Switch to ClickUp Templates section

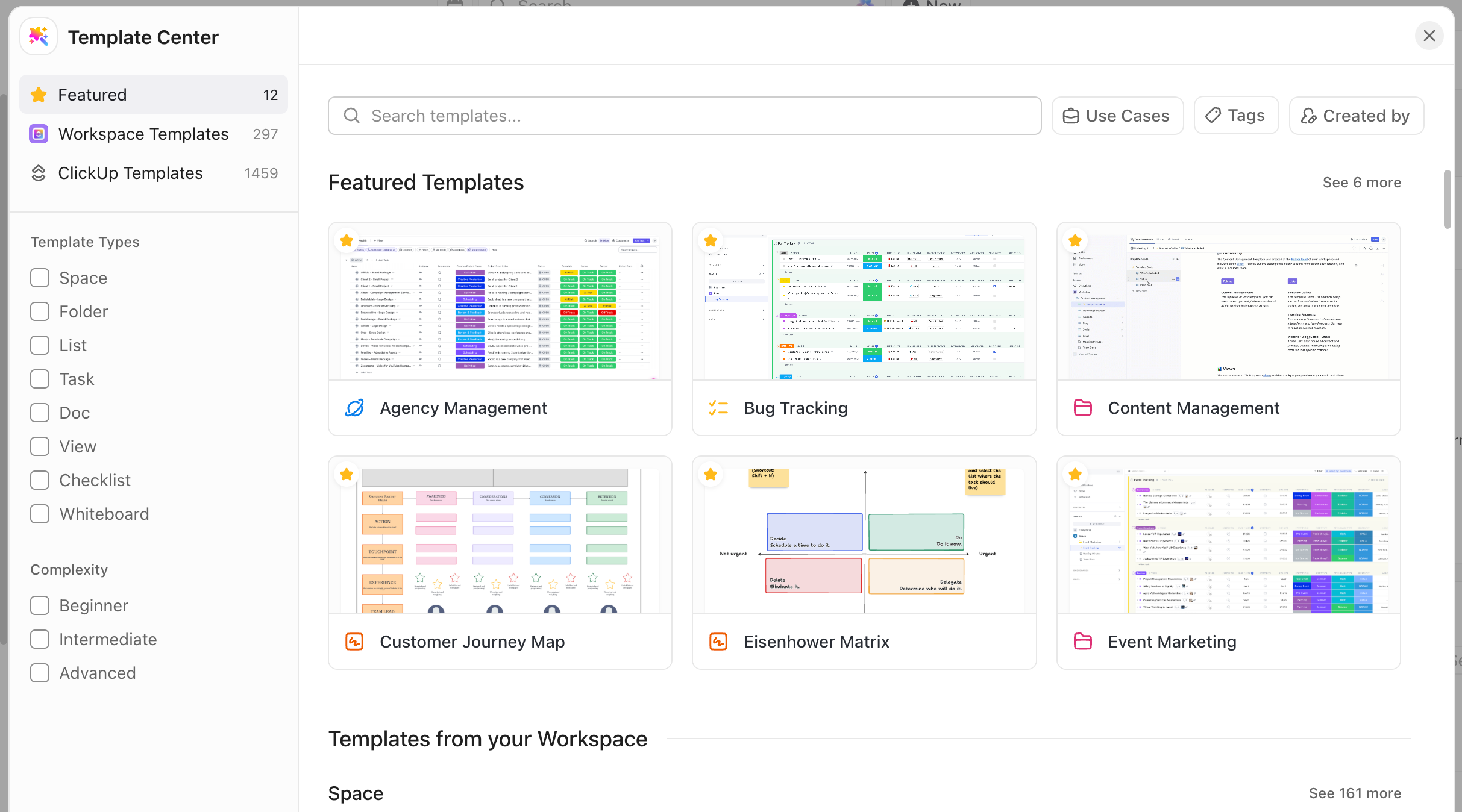pos(130,173)
